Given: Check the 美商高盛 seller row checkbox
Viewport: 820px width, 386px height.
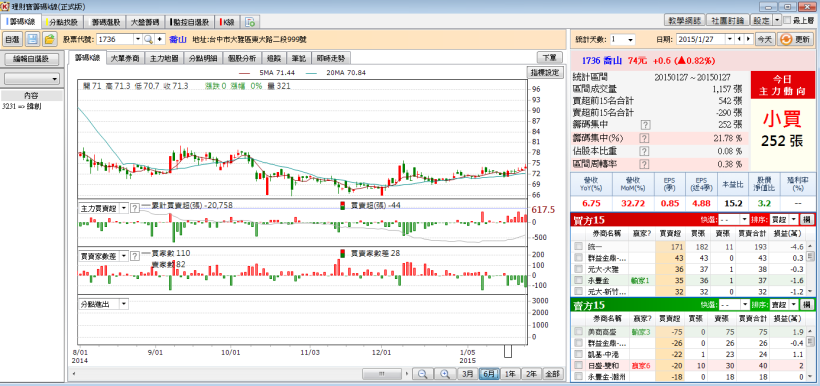Looking at the screenshot, I should (578, 332).
